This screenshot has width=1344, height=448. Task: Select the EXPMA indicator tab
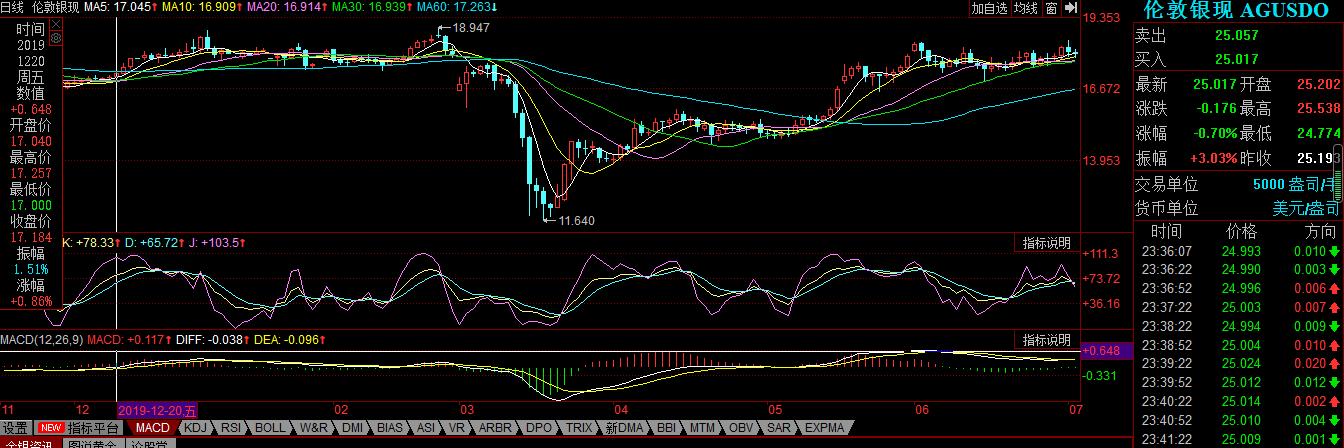pyautogui.click(x=825, y=428)
